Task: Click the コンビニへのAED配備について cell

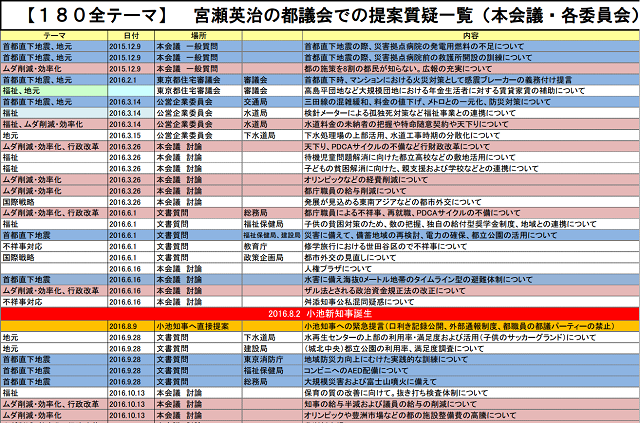Action: pyautogui.click(x=471, y=370)
